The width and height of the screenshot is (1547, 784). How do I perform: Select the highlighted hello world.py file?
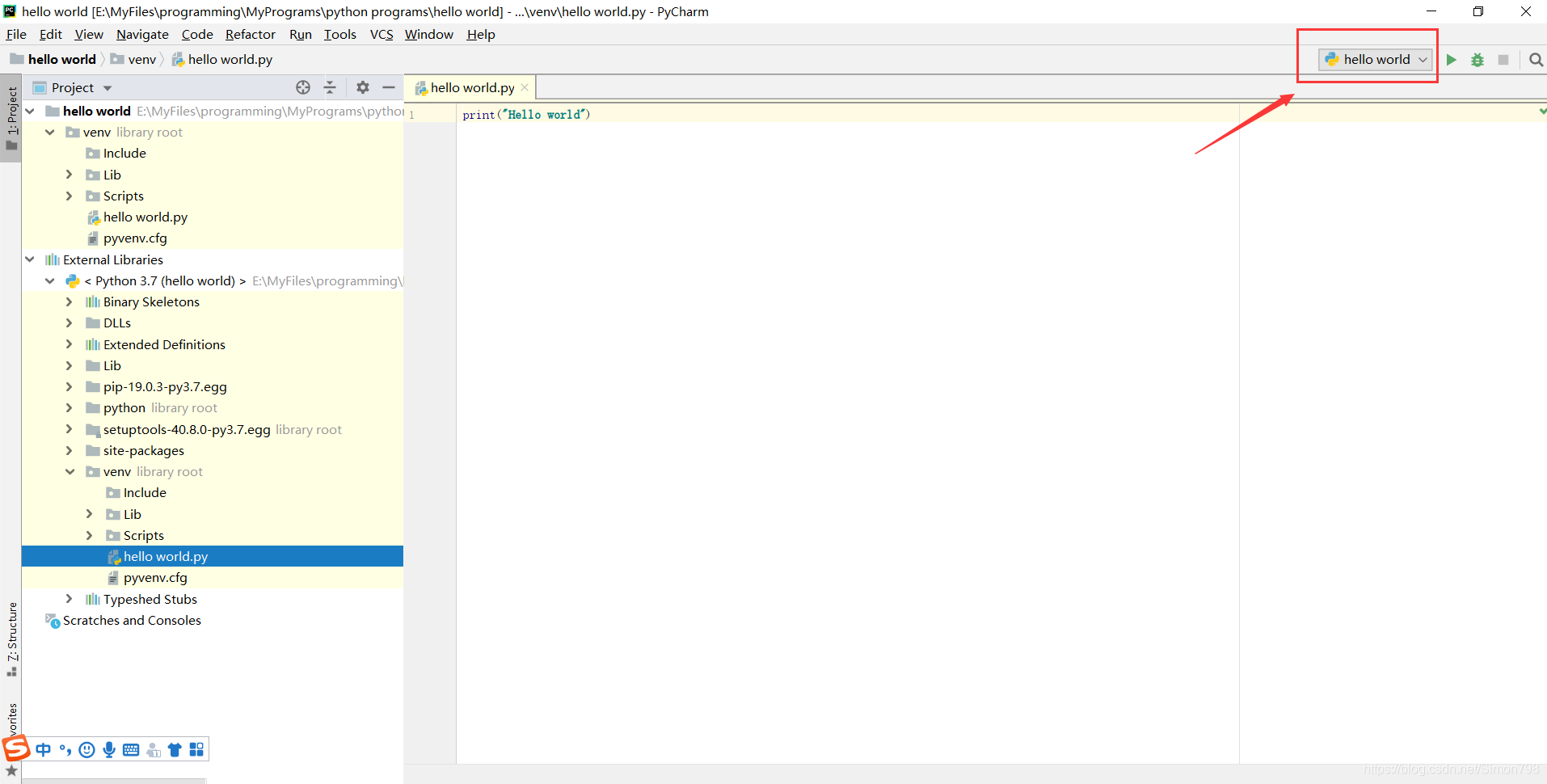213,556
